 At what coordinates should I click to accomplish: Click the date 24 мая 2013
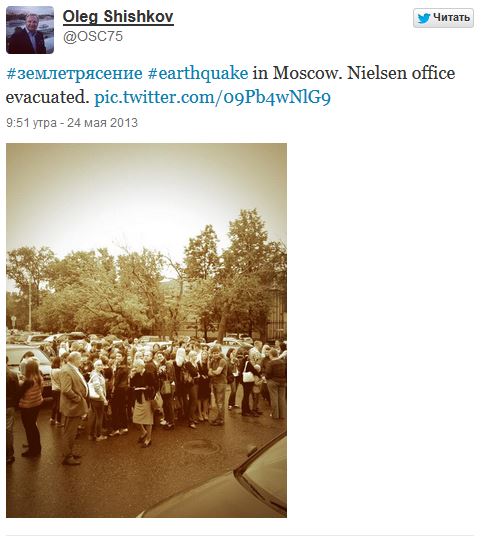point(102,123)
